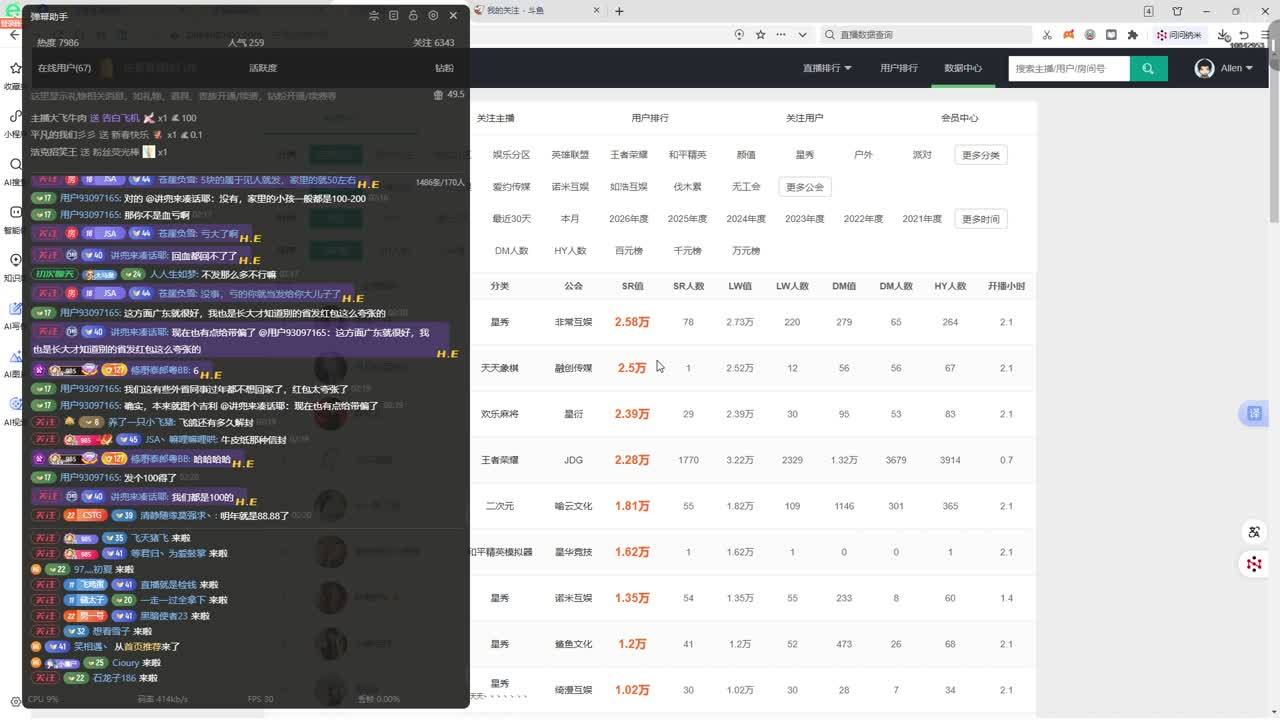Click the 更多公会 button
Image resolution: width=1280 pixels, height=720 pixels.
coord(804,187)
